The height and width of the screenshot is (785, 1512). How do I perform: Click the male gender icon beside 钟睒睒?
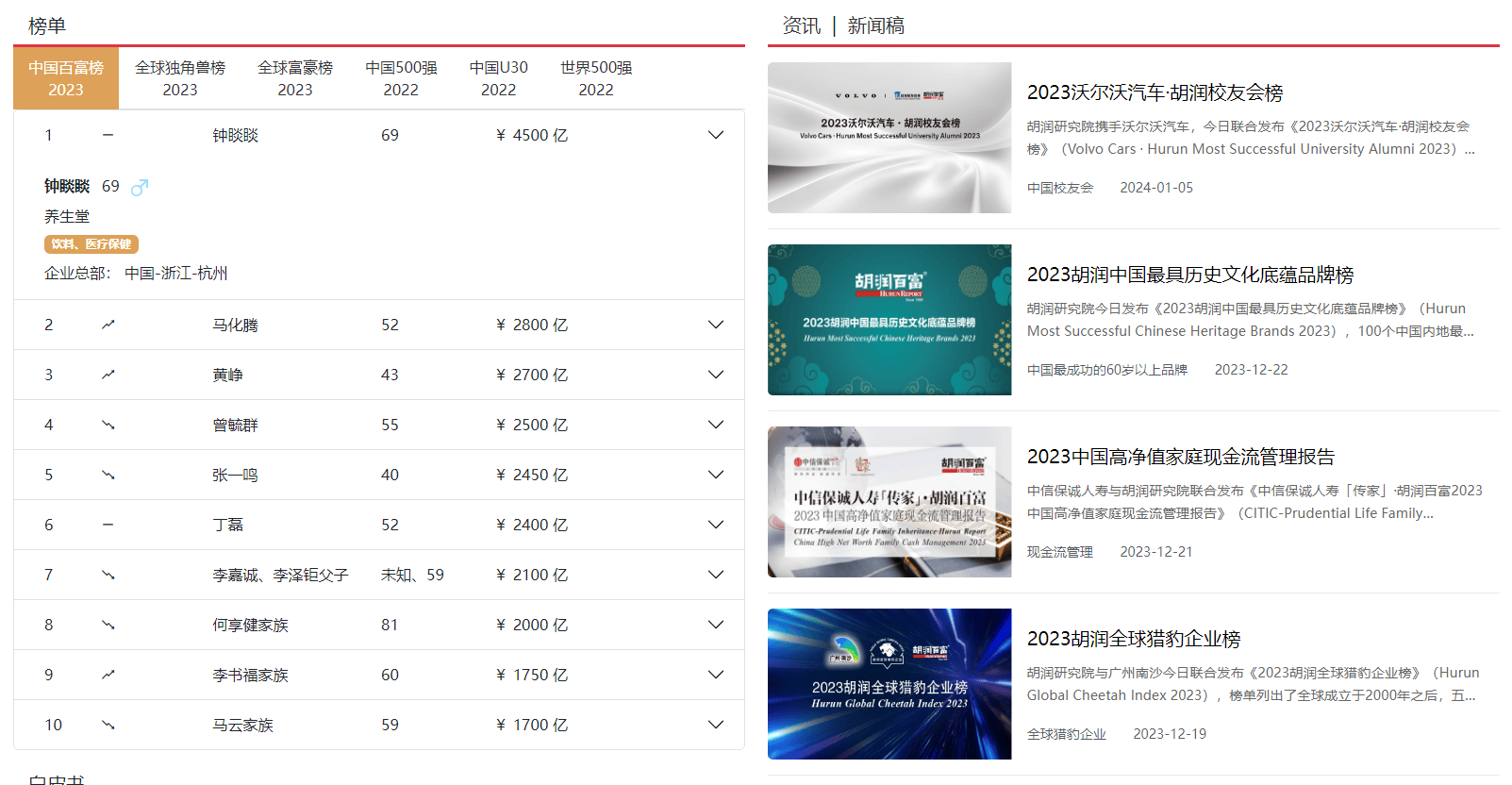point(140,187)
